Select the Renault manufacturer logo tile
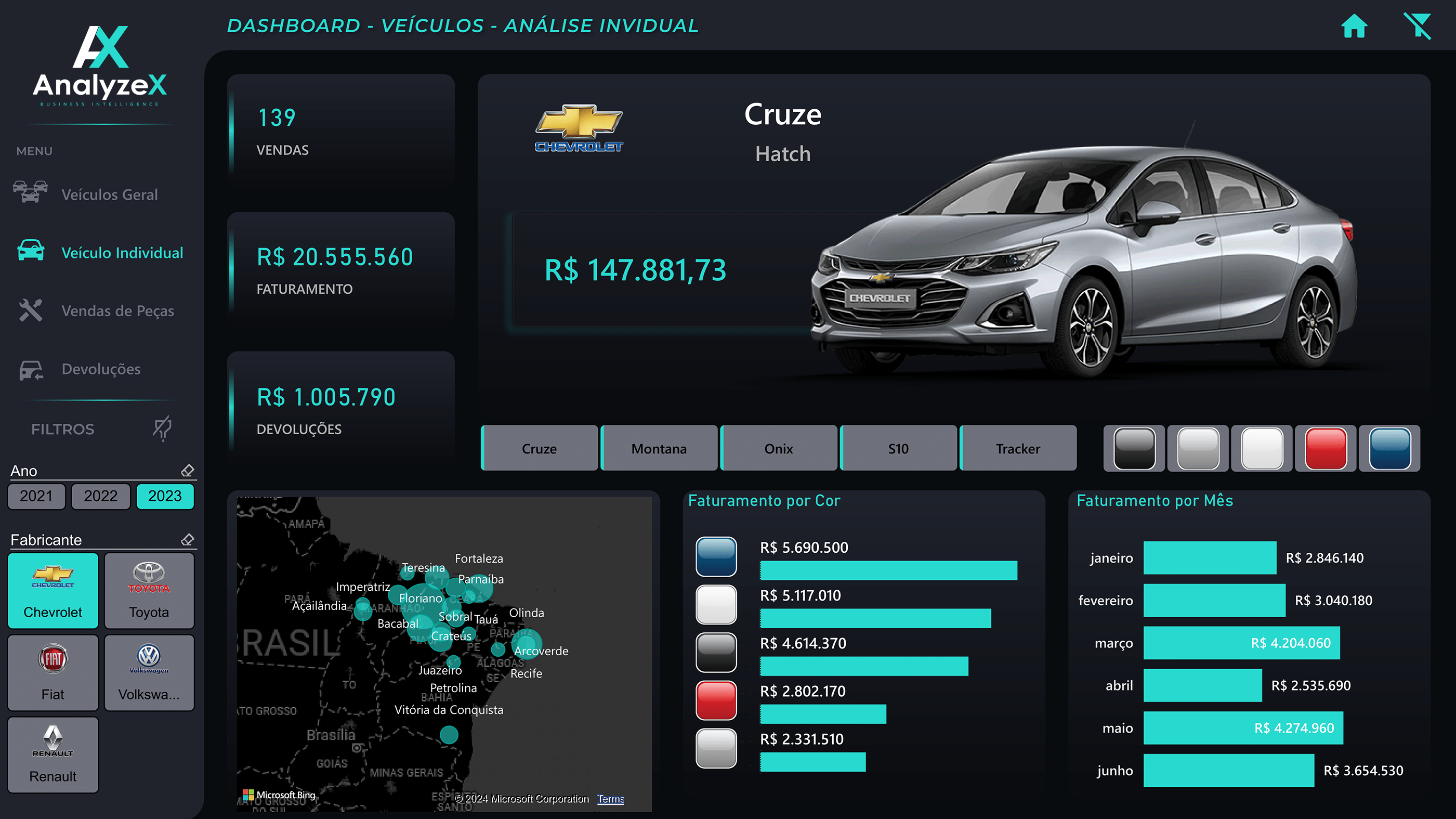This screenshot has height=819, width=1456. coord(53,754)
